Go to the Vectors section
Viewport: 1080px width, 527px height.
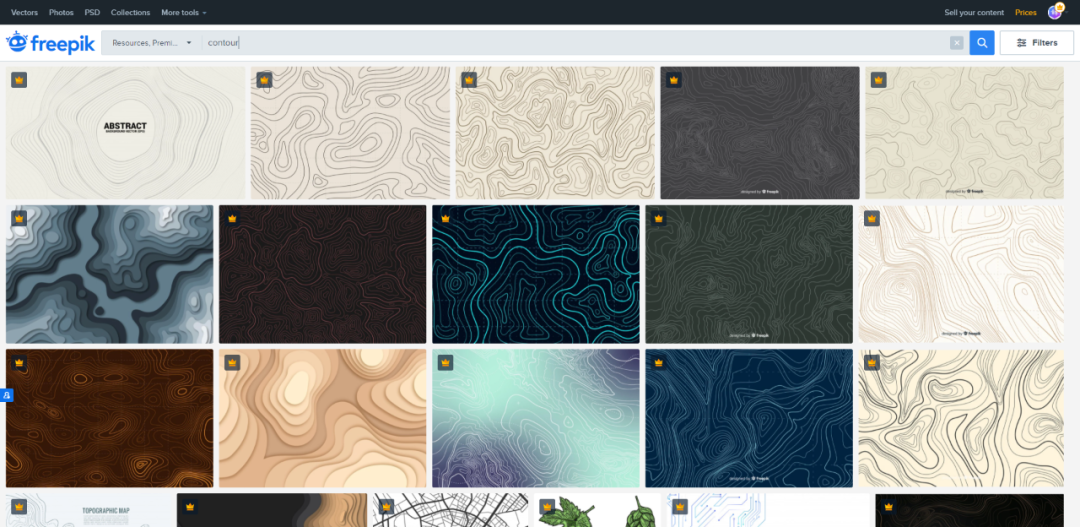click(24, 12)
